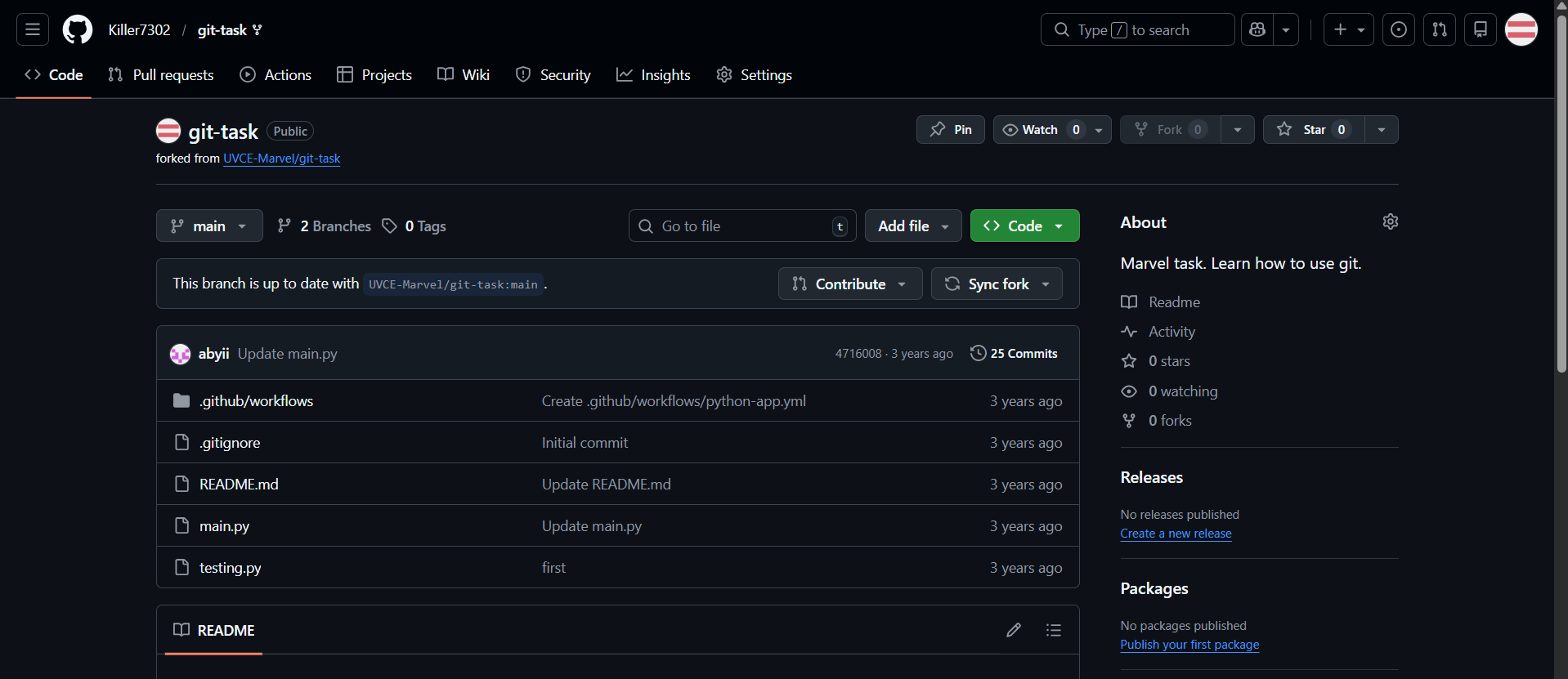Image resolution: width=1568 pixels, height=679 pixels.
Task: Switch to the Security tab
Action: (553, 74)
